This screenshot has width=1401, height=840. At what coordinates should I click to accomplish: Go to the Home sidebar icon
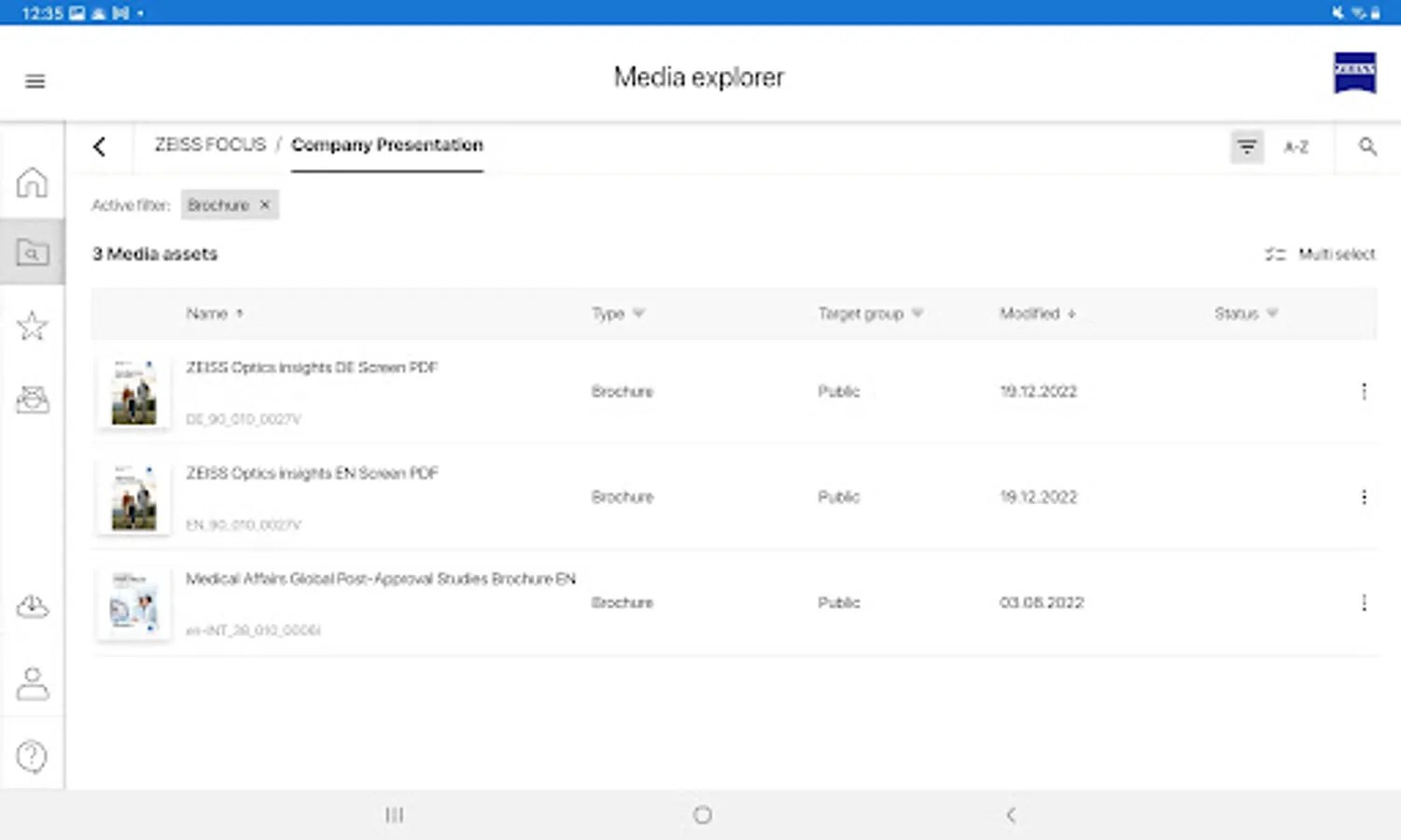click(32, 182)
